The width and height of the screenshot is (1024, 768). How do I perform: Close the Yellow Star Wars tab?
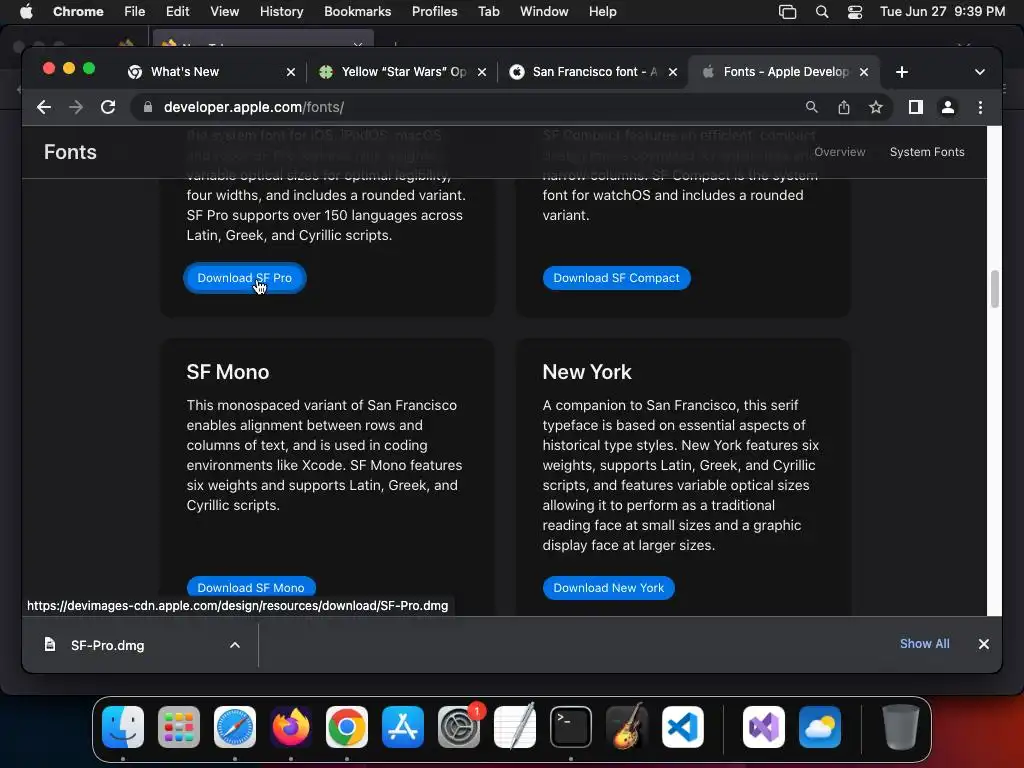[x=482, y=72]
